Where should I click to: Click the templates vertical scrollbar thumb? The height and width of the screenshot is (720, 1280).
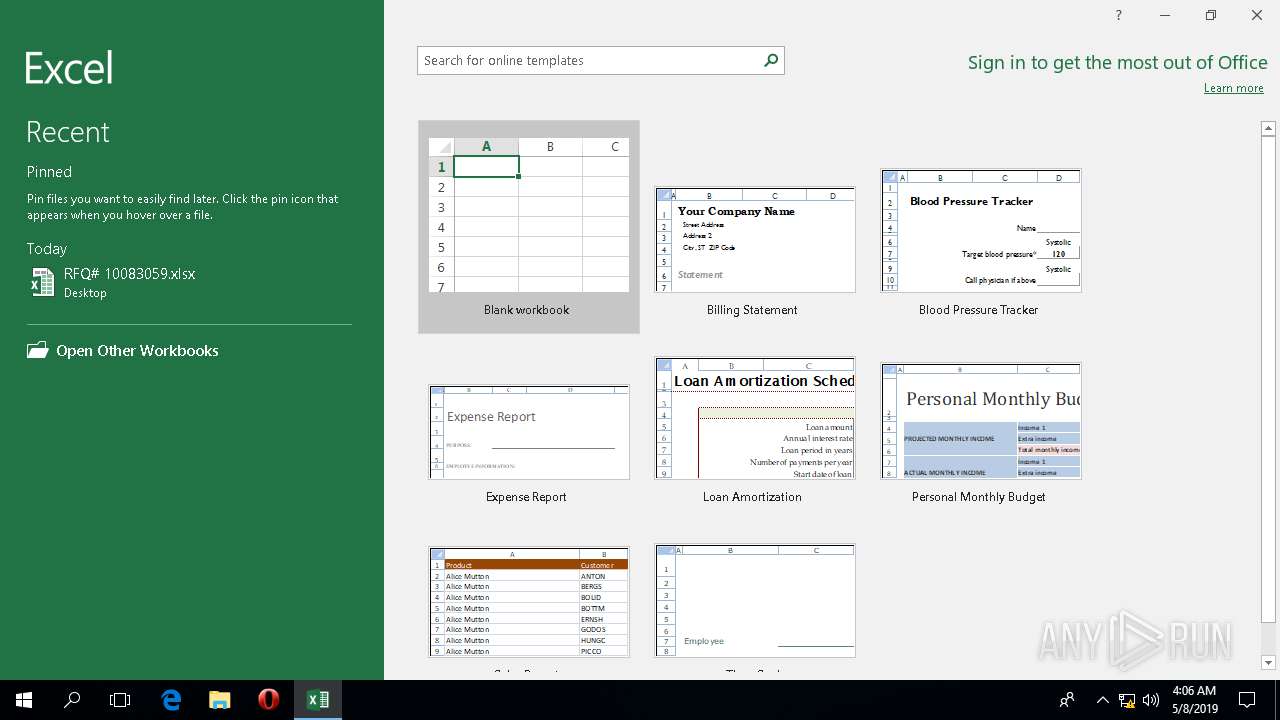pyautogui.click(x=1268, y=380)
